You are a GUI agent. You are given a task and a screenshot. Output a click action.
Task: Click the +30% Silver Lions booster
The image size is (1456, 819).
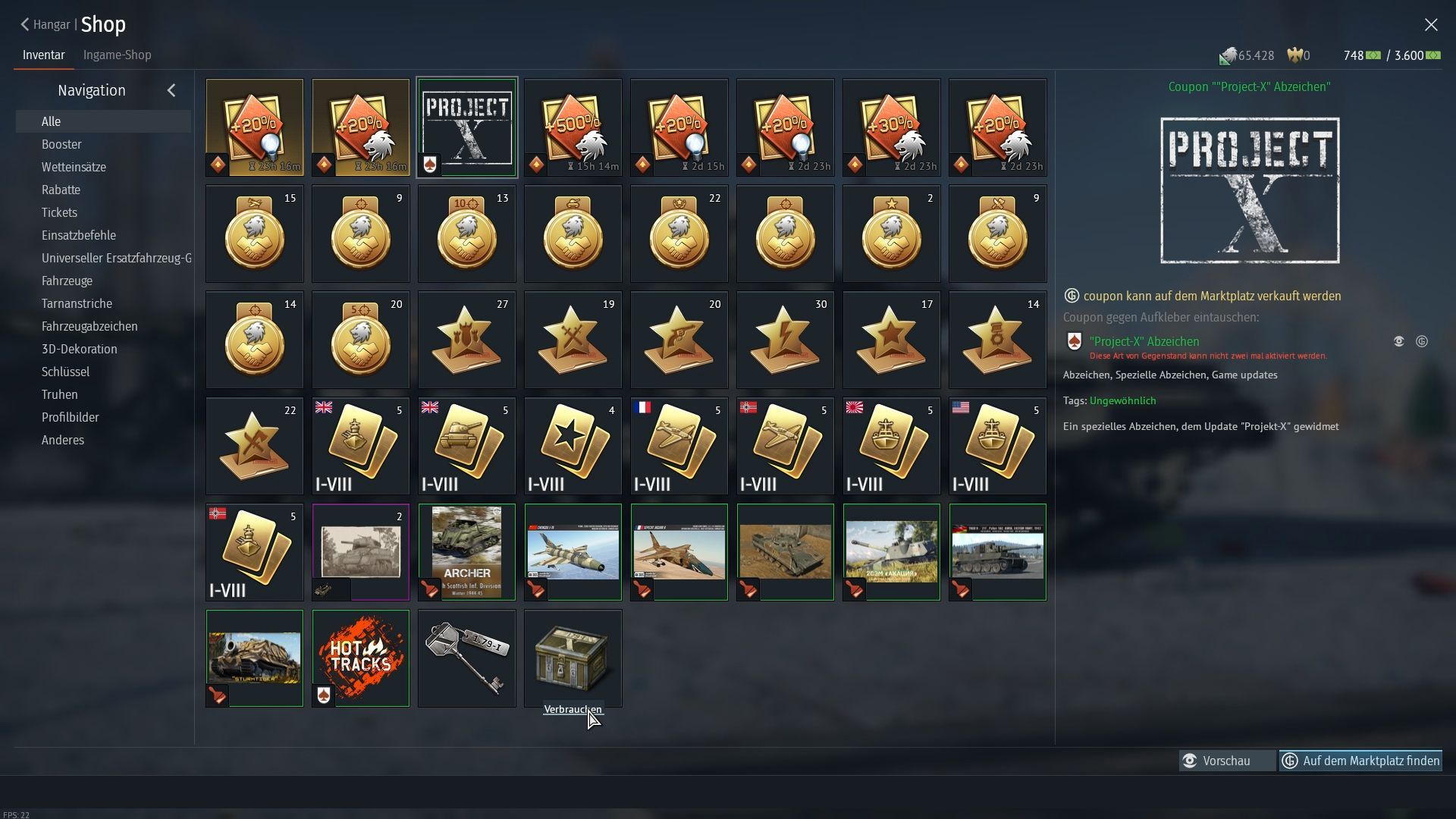tap(891, 127)
